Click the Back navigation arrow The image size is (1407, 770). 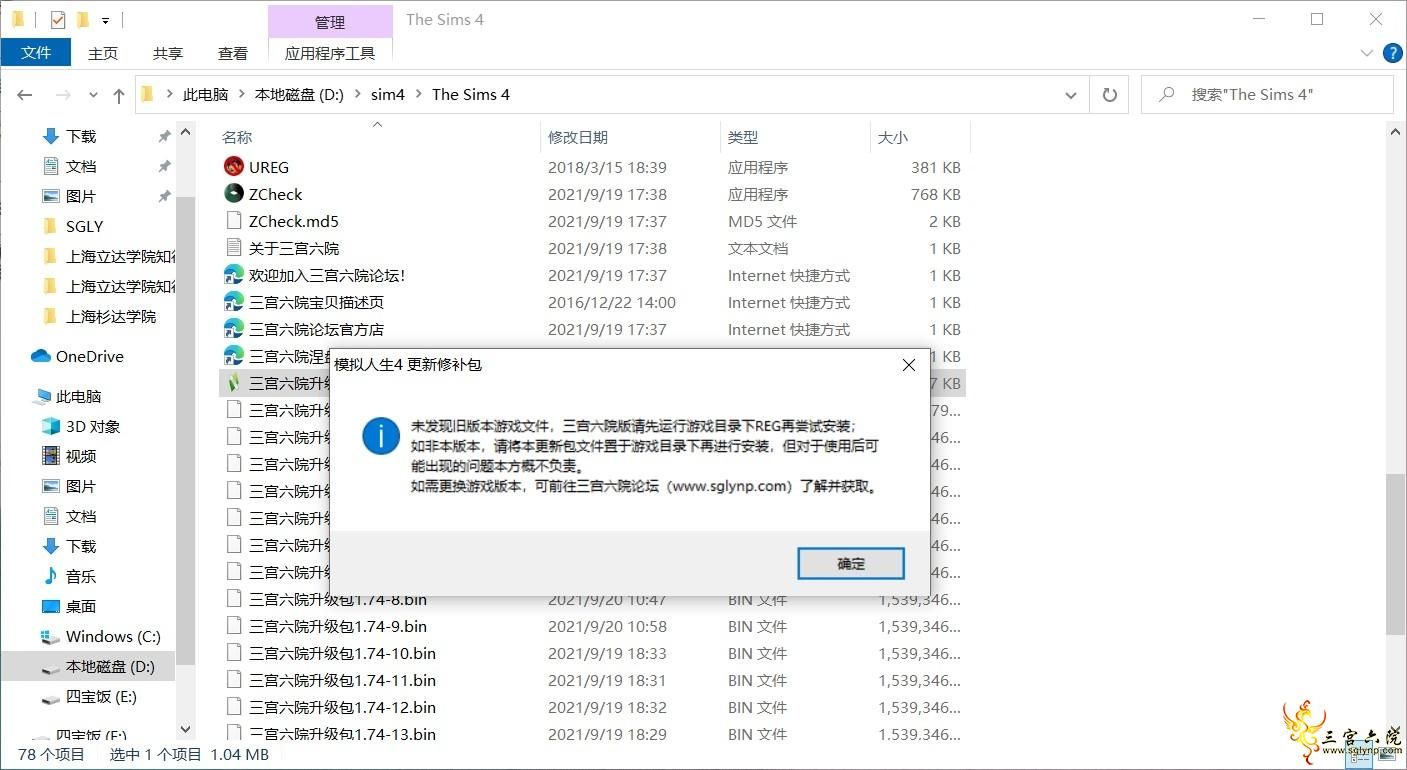click(25, 95)
